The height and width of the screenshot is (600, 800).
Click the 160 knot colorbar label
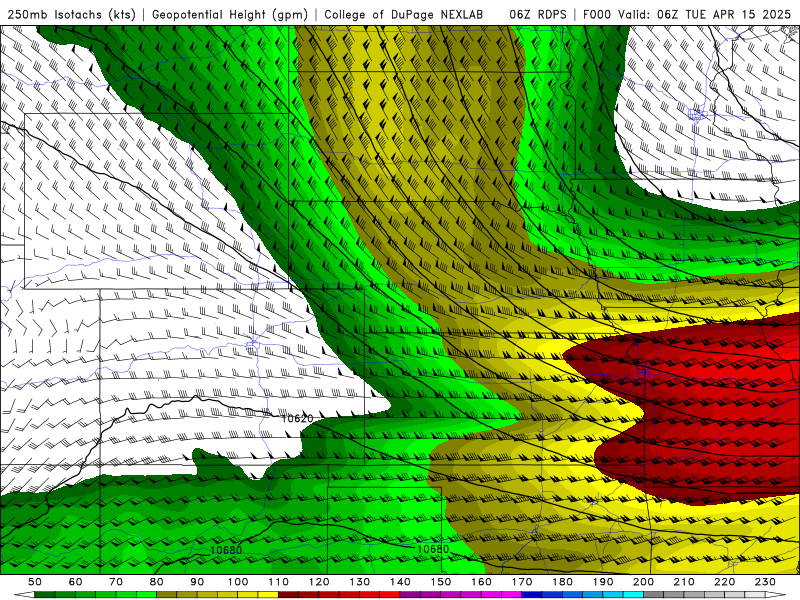481,582
